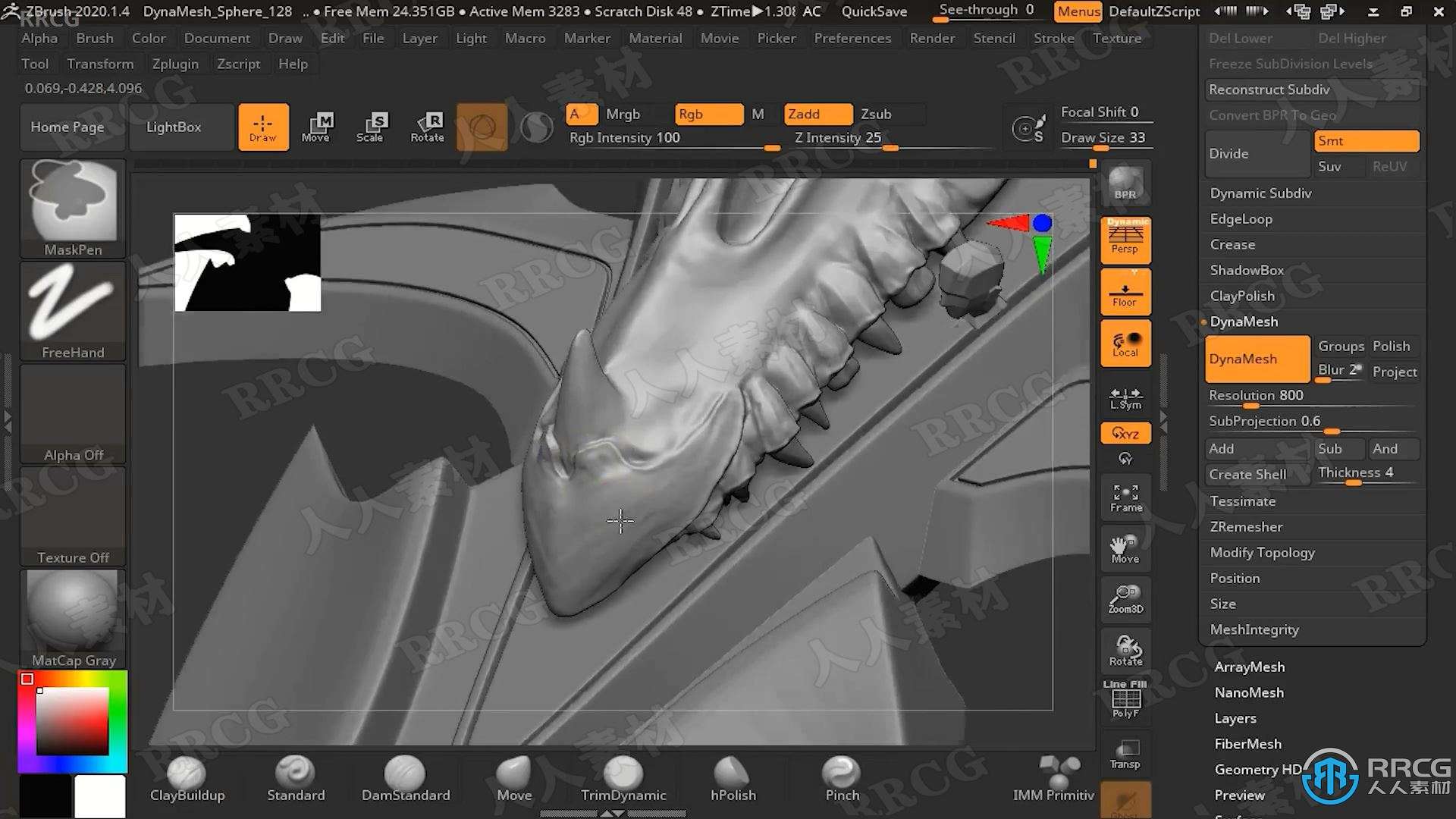Open the Stroke menu
1456x819 pixels.
[x=1054, y=38]
